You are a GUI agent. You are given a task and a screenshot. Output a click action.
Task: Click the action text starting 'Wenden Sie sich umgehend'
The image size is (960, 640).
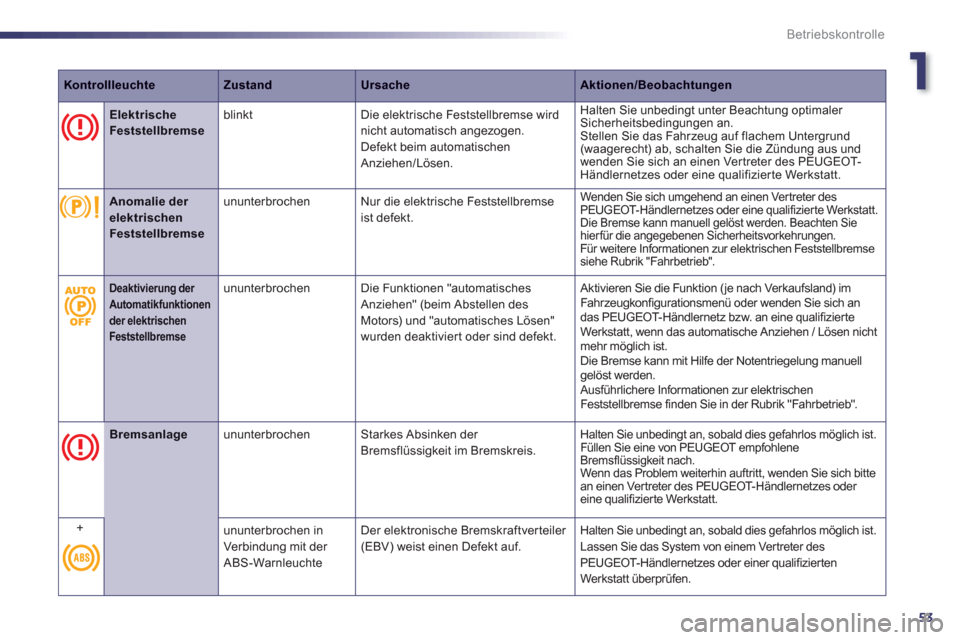(x=729, y=229)
